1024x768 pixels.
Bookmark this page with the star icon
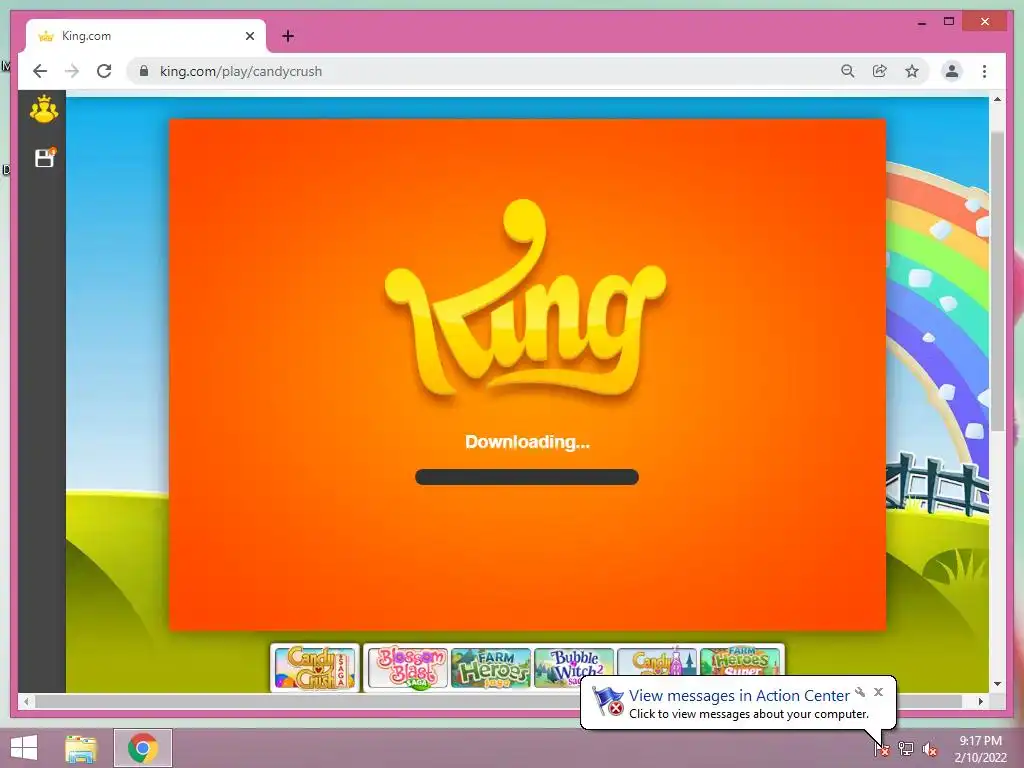(912, 71)
